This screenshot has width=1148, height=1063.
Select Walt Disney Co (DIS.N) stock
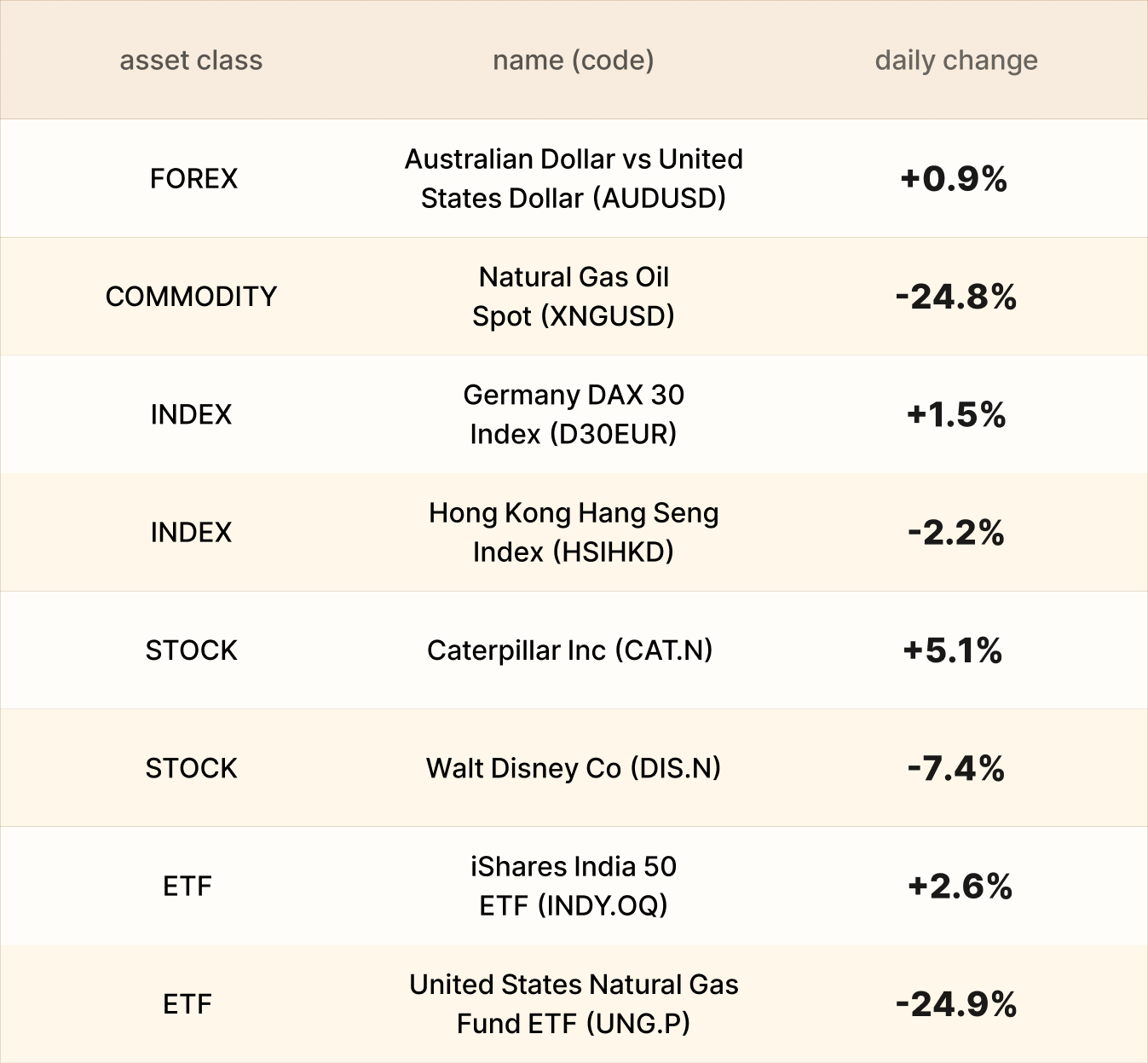(573, 768)
